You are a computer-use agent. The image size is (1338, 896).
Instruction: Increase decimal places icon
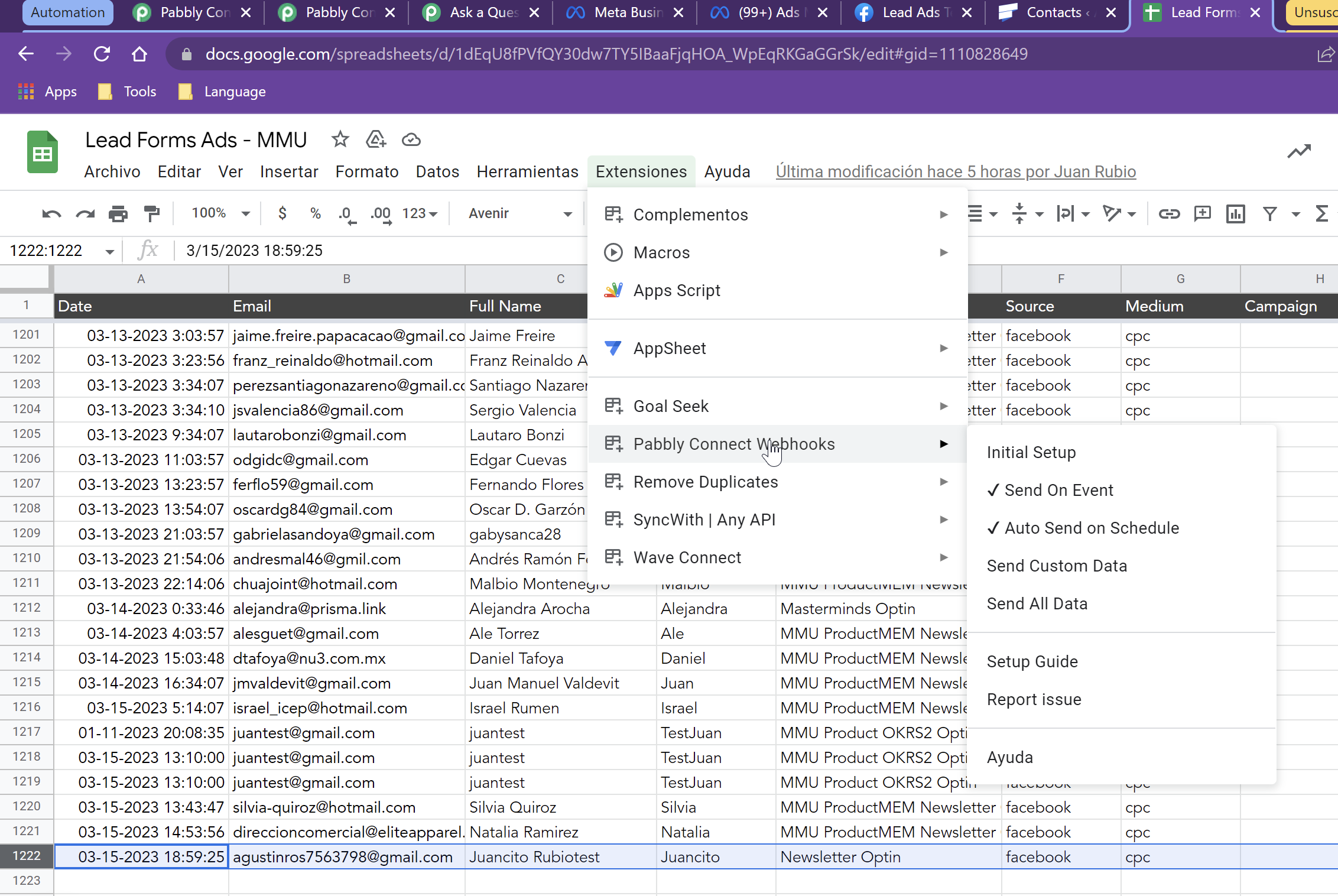tap(381, 215)
